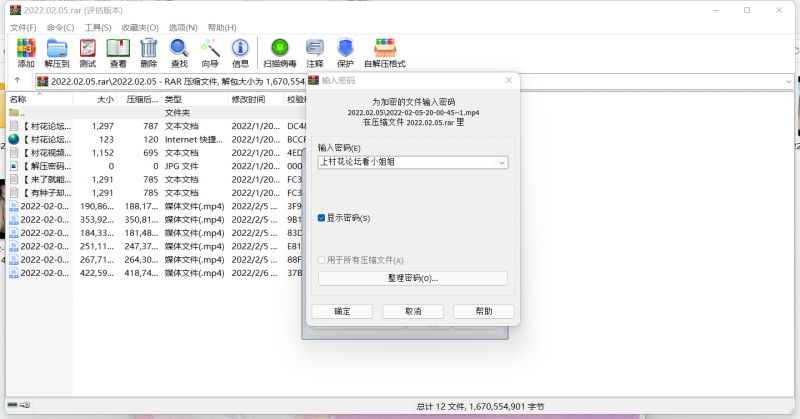The width and height of the screenshot is (800, 419).
Task: Click the 解压到 (Extract to) toolbar icon
Action: (57, 52)
